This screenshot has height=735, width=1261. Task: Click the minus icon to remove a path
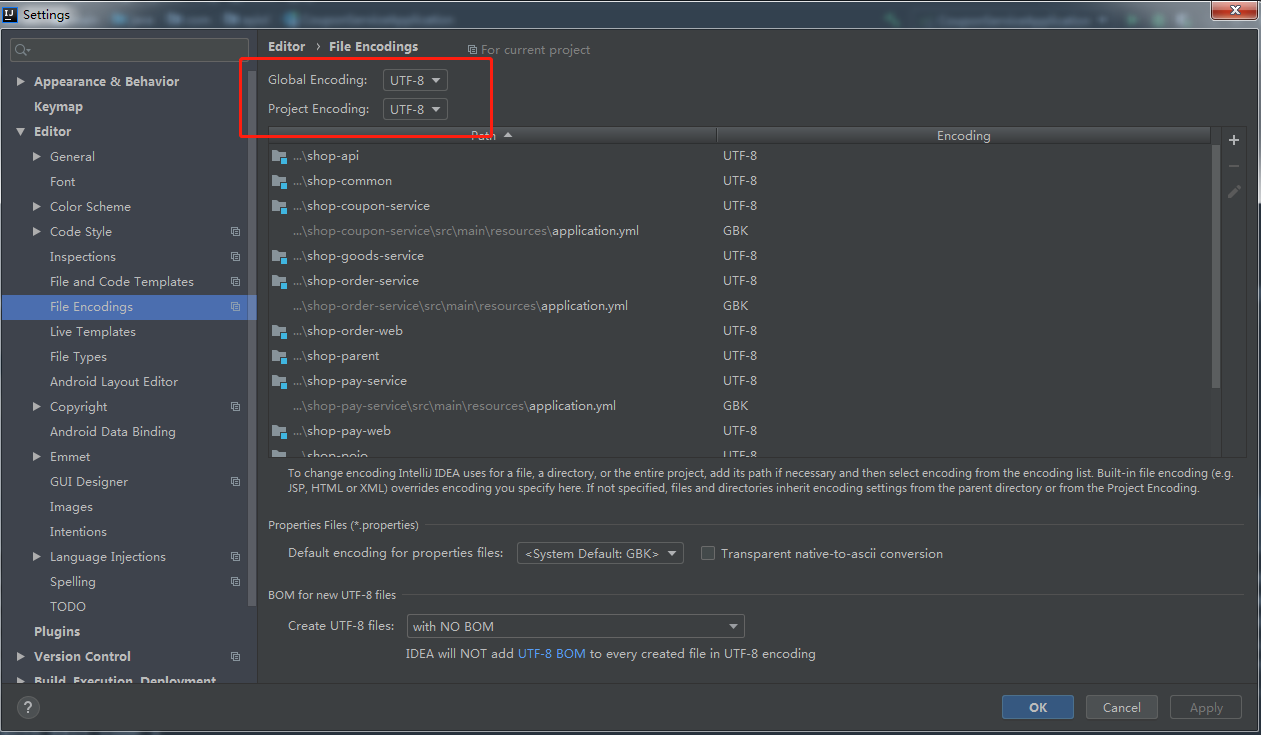tap(1233, 166)
